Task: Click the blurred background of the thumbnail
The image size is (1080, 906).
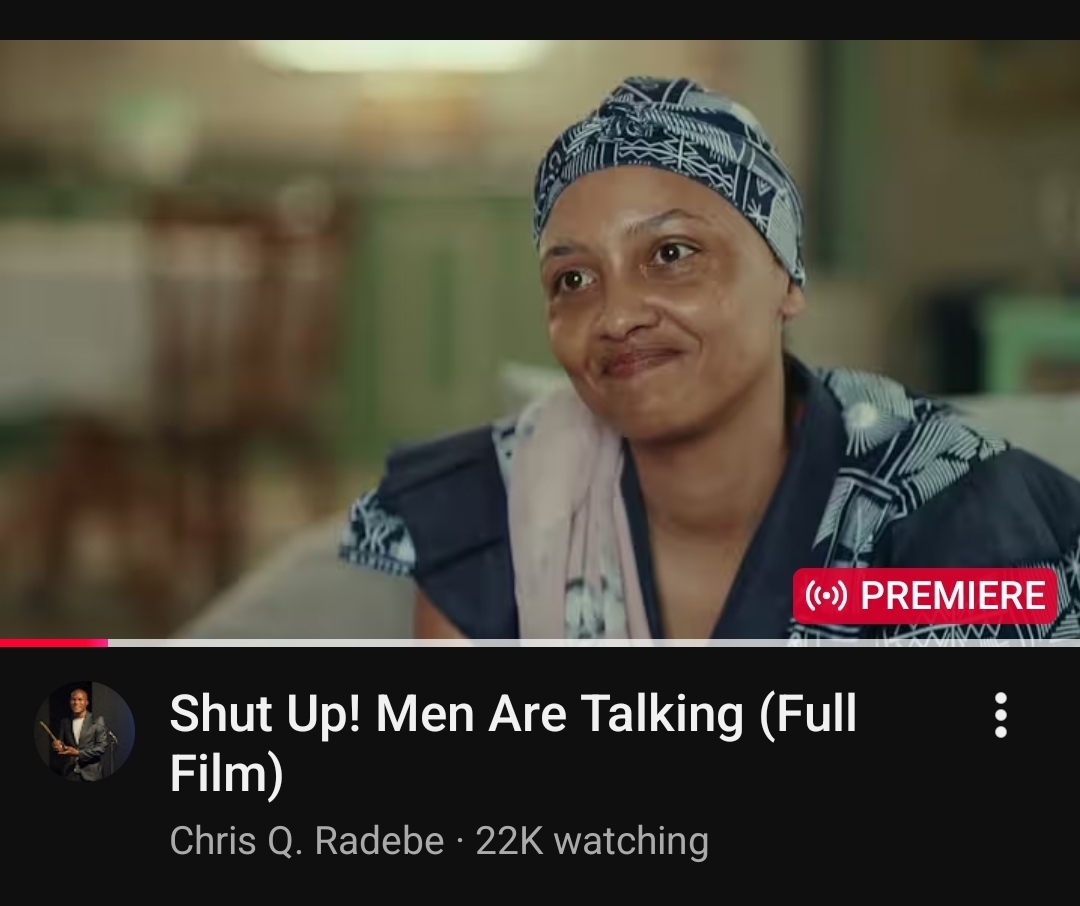Action: 207,310
